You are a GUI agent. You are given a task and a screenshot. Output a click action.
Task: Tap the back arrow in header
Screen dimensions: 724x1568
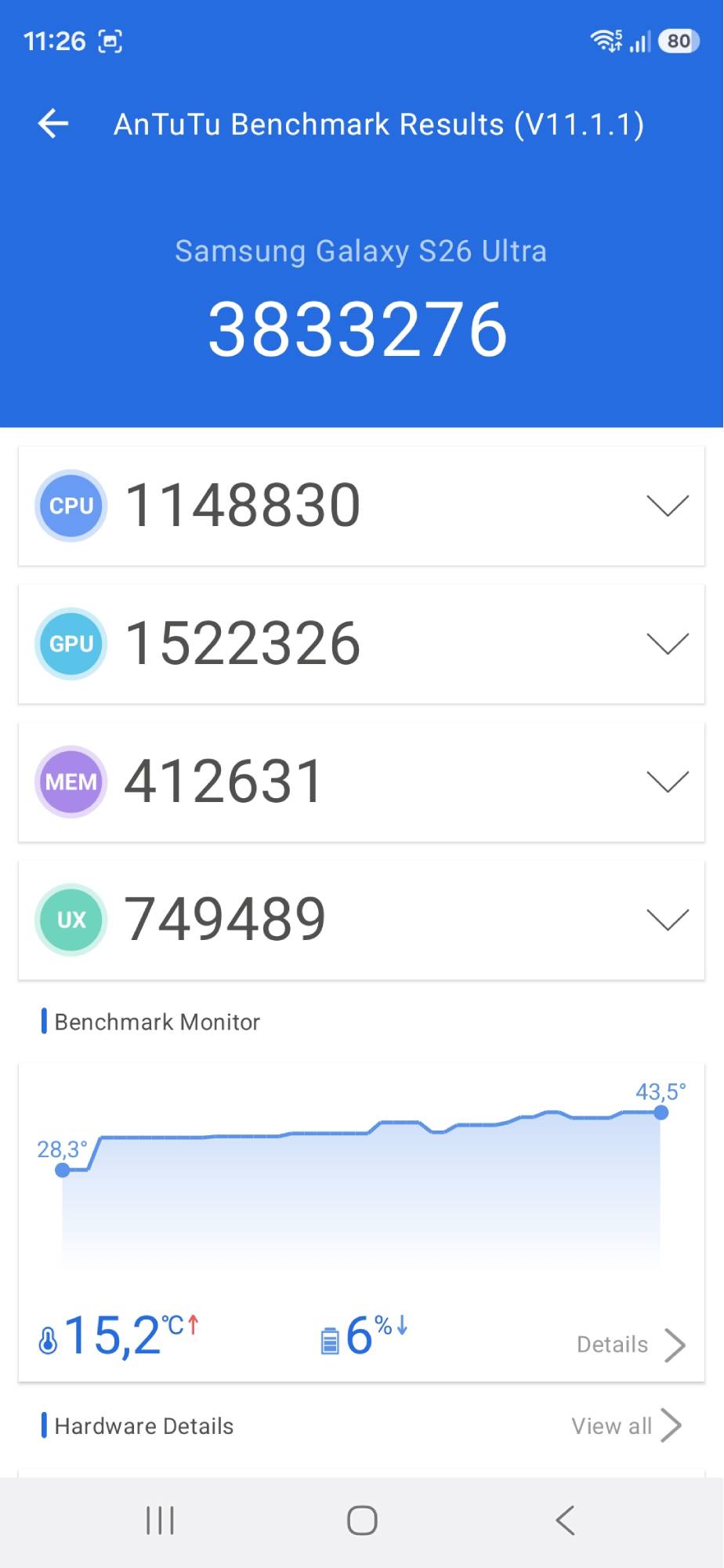(53, 124)
